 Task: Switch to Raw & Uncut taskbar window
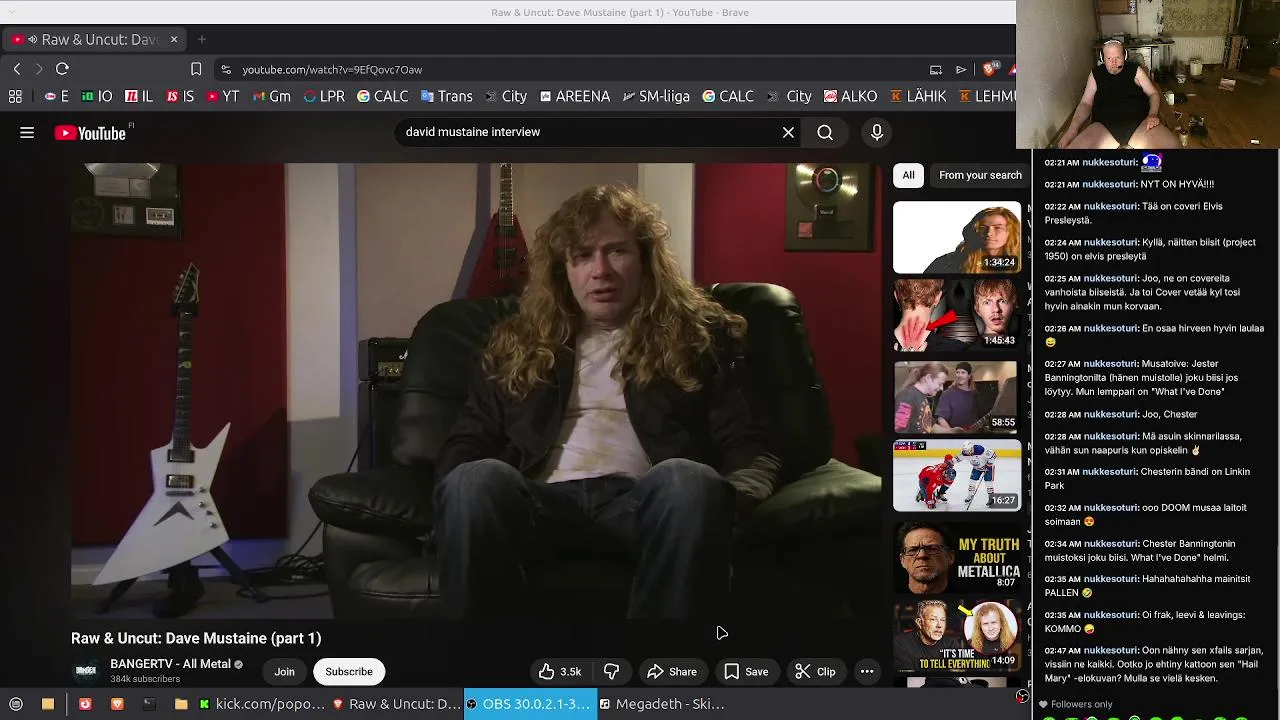tap(396, 704)
